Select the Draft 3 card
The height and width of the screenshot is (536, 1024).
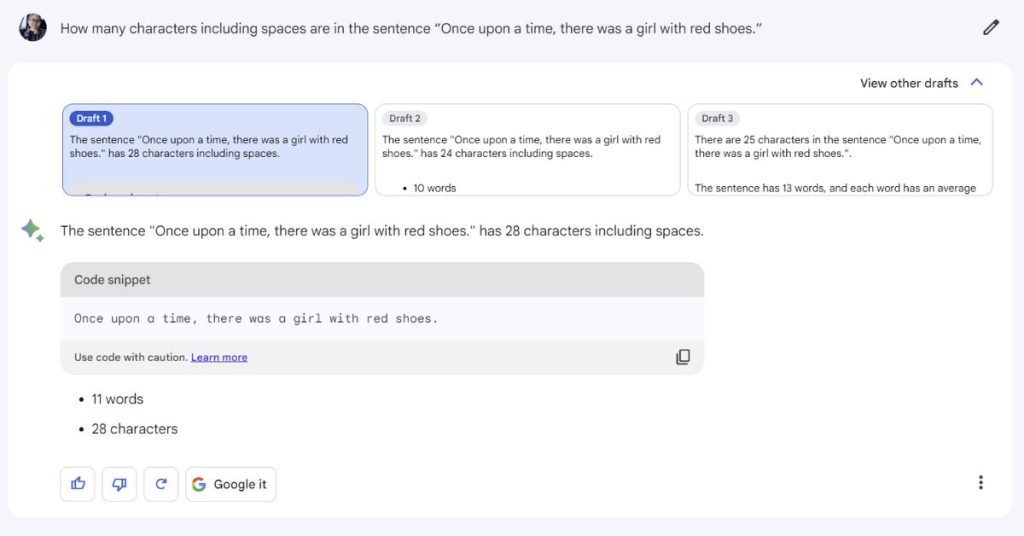pyautogui.click(x=840, y=150)
